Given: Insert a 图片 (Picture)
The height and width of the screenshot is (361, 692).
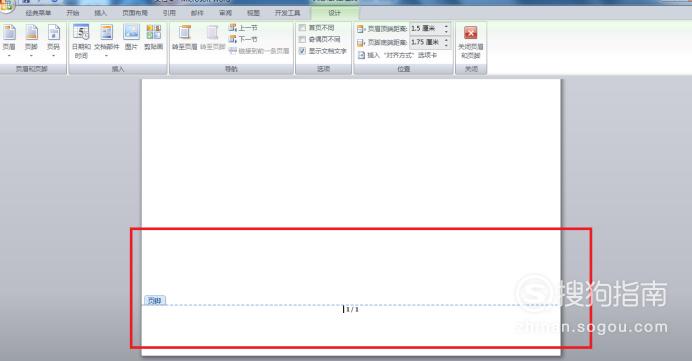Looking at the screenshot, I should pos(131,37).
